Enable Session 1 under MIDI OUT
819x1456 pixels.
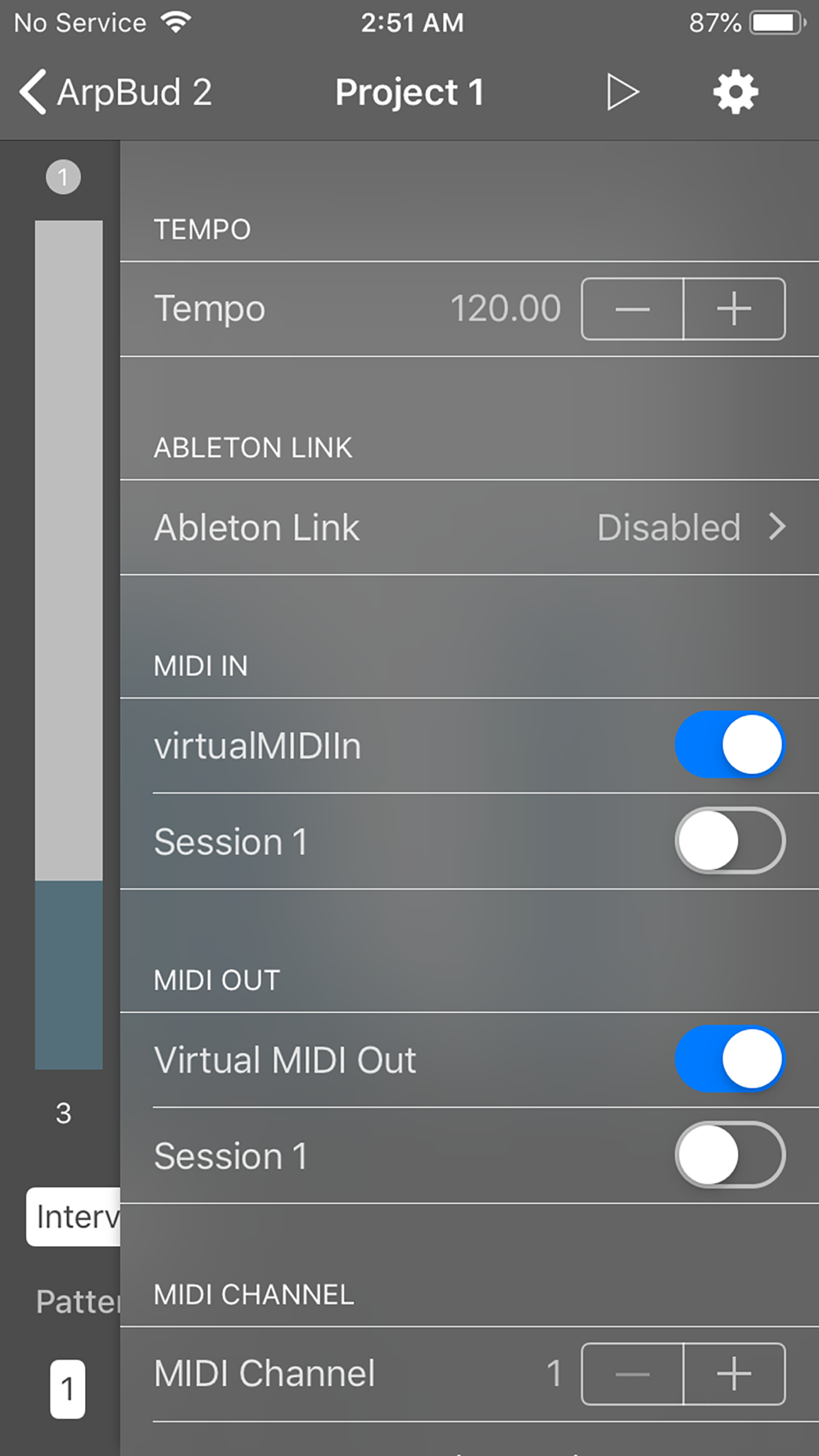730,1155
